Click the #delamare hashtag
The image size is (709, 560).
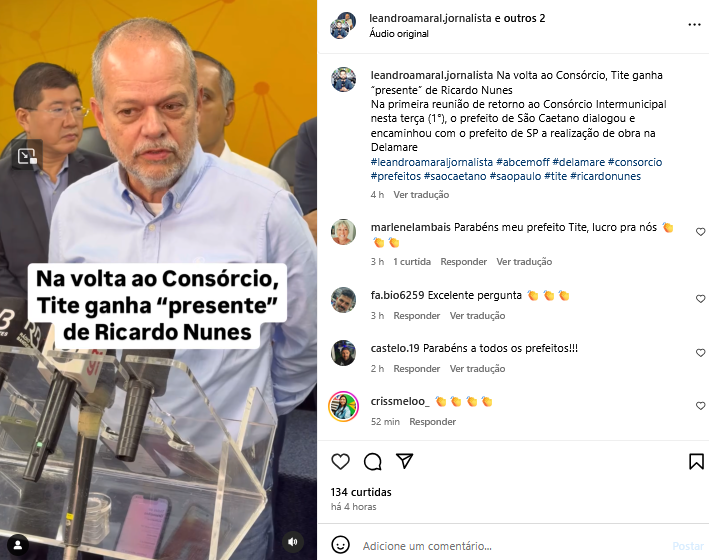(578, 162)
